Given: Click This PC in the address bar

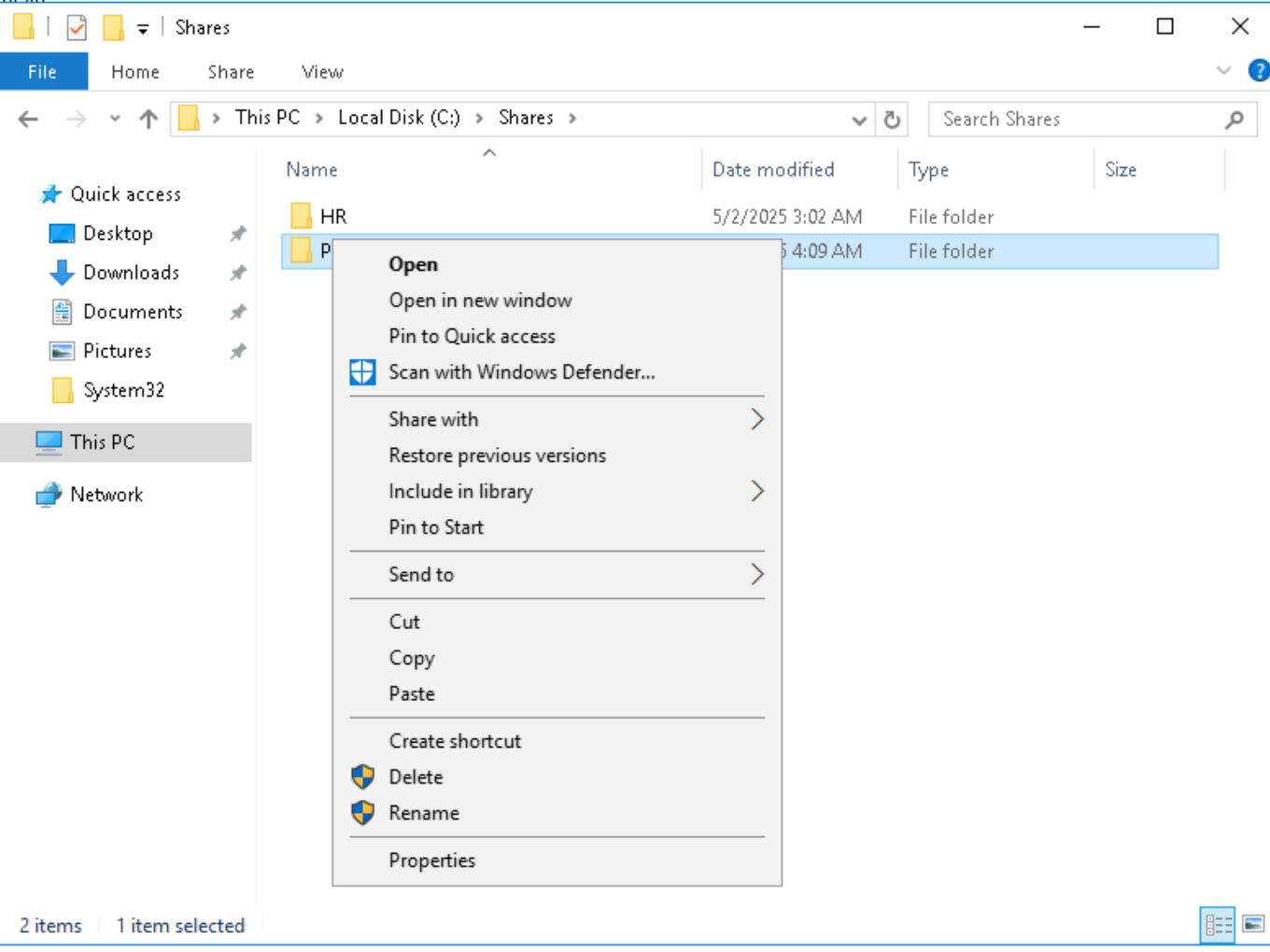Looking at the screenshot, I should pos(267,118).
